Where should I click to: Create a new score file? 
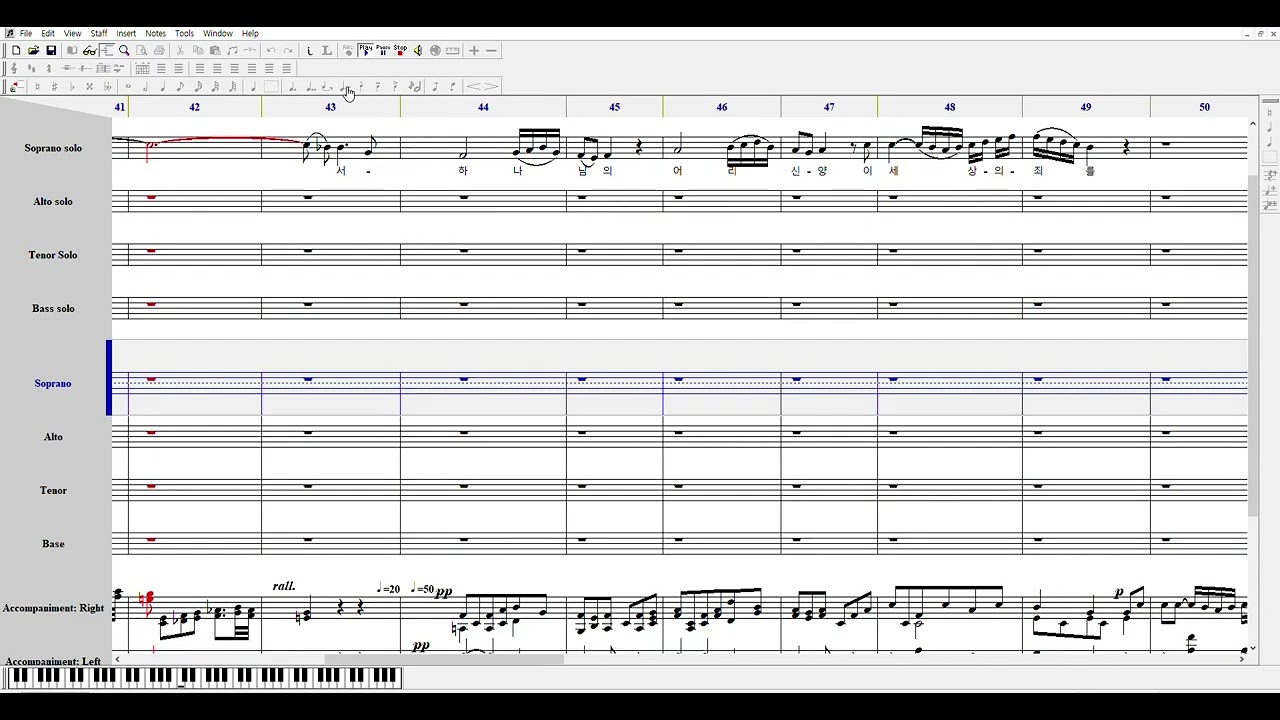[16, 50]
